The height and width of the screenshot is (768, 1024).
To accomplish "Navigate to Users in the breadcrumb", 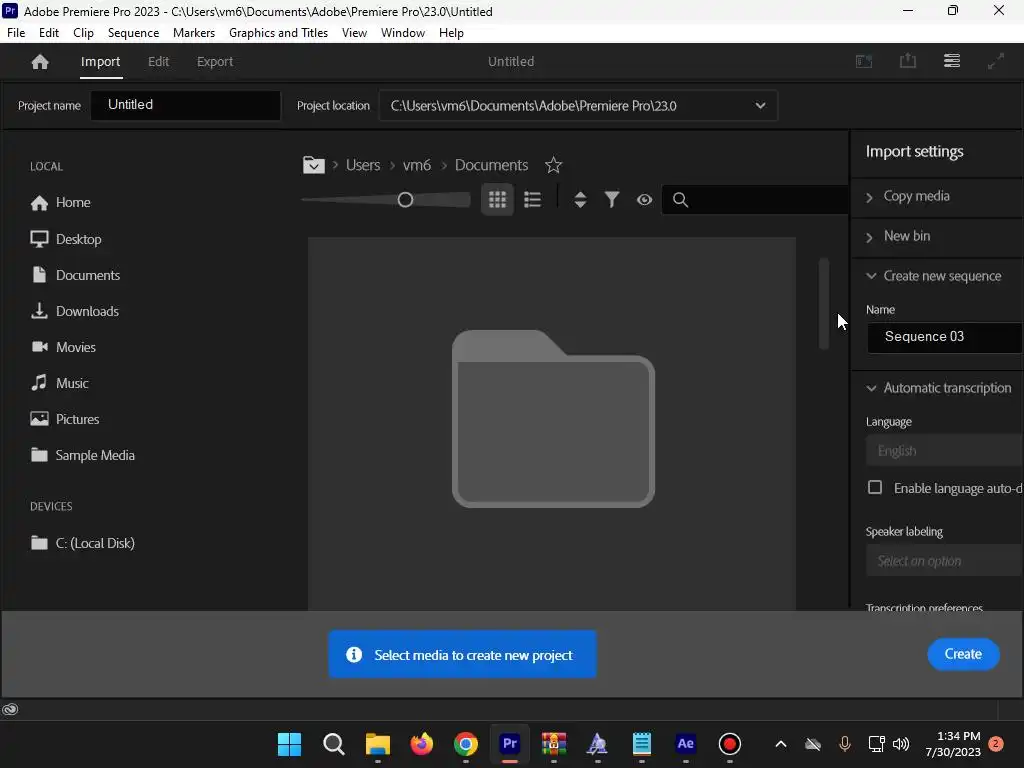I will [362, 165].
